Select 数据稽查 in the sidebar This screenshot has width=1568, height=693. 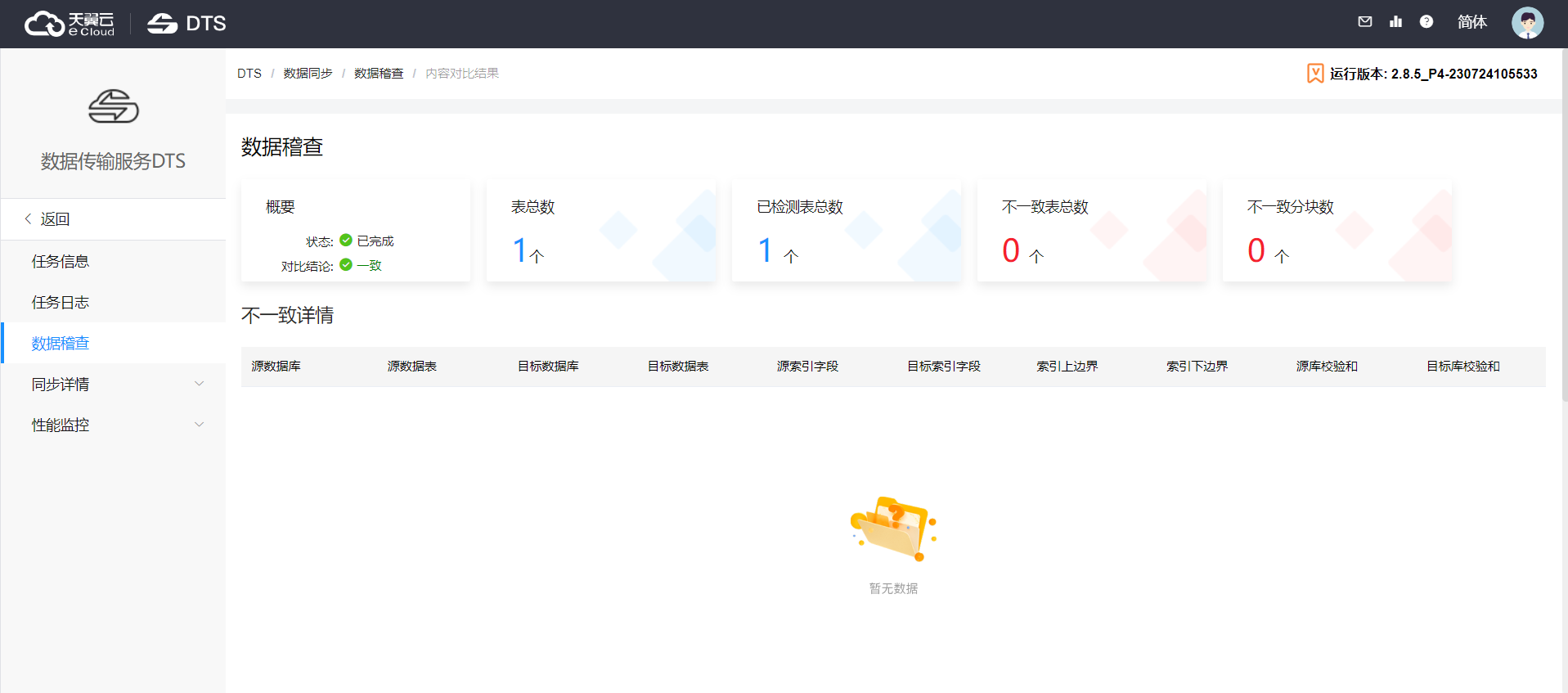(61, 343)
